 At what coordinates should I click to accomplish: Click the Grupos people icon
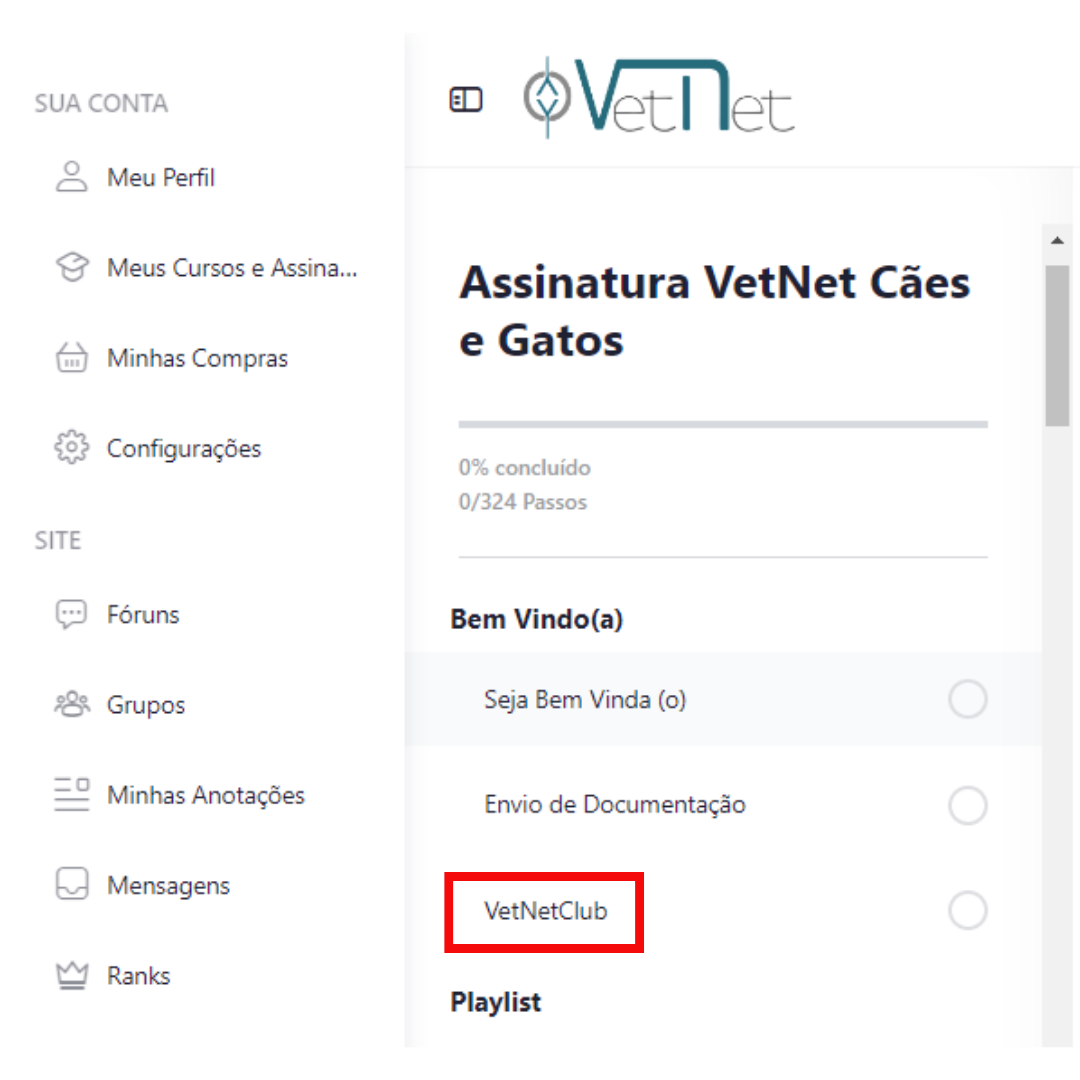coord(71,704)
